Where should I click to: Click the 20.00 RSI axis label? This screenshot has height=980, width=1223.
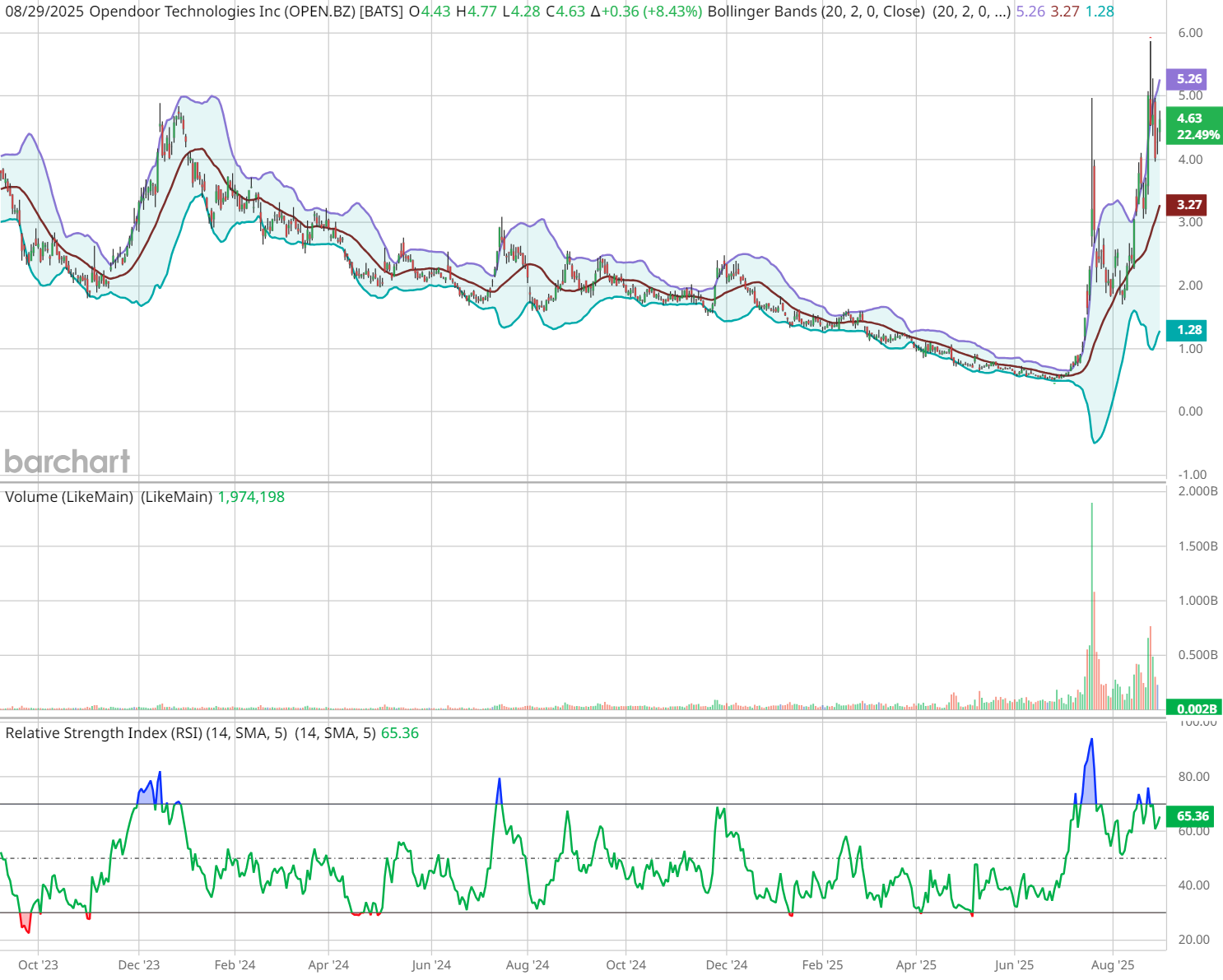tap(1193, 940)
